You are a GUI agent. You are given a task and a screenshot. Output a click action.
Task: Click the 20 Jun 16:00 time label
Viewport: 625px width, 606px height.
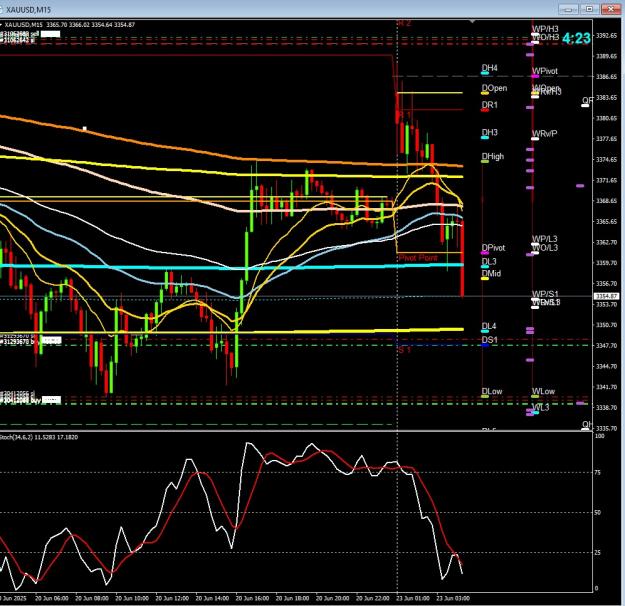coord(252,598)
